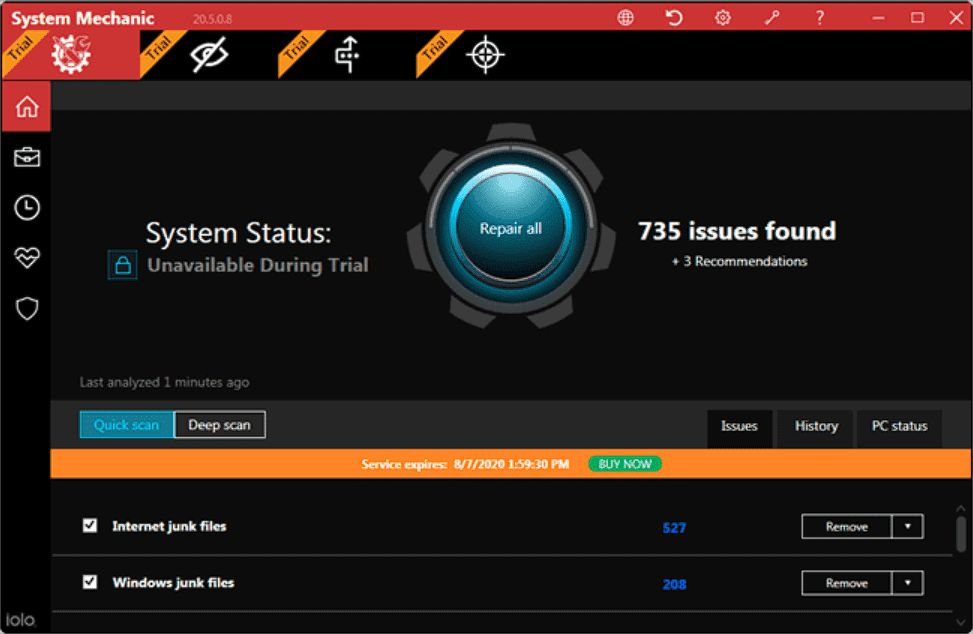Screen dimensions: 973x634
Task: Open the crossed-out eye privacy module
Action: [x=209, y=55]
